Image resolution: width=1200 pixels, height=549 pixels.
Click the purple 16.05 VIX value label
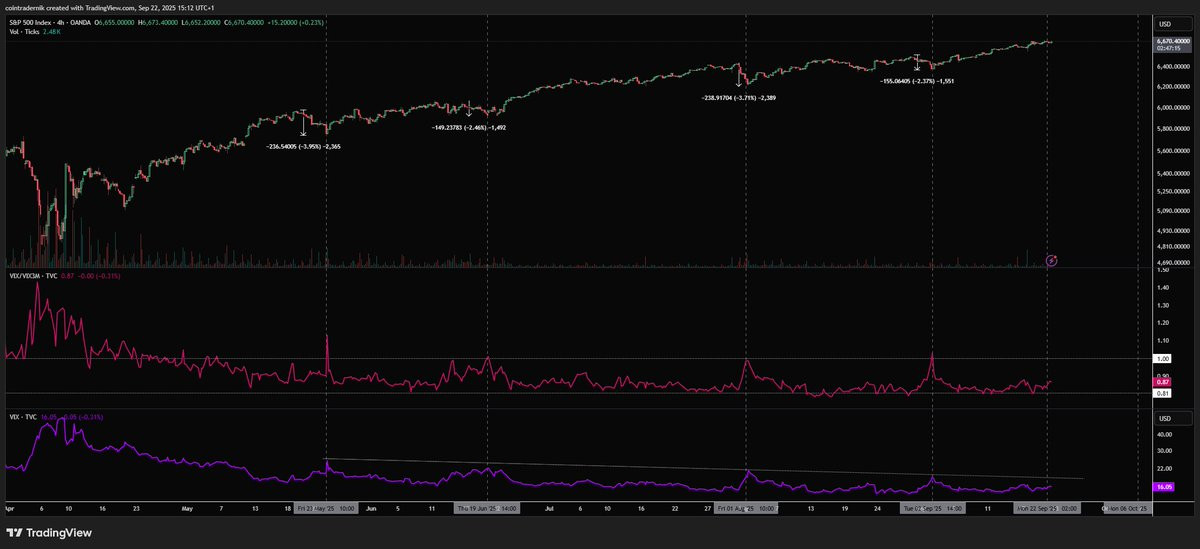[x=1163, y=486]
